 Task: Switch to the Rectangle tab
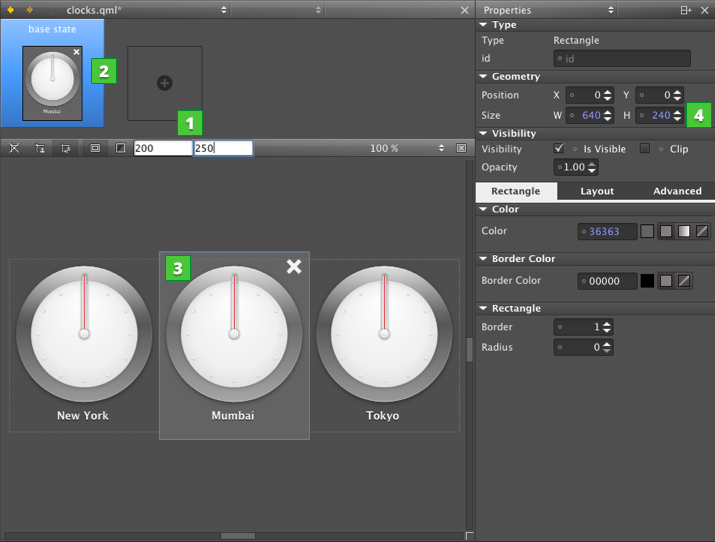[x=516, y=191]
